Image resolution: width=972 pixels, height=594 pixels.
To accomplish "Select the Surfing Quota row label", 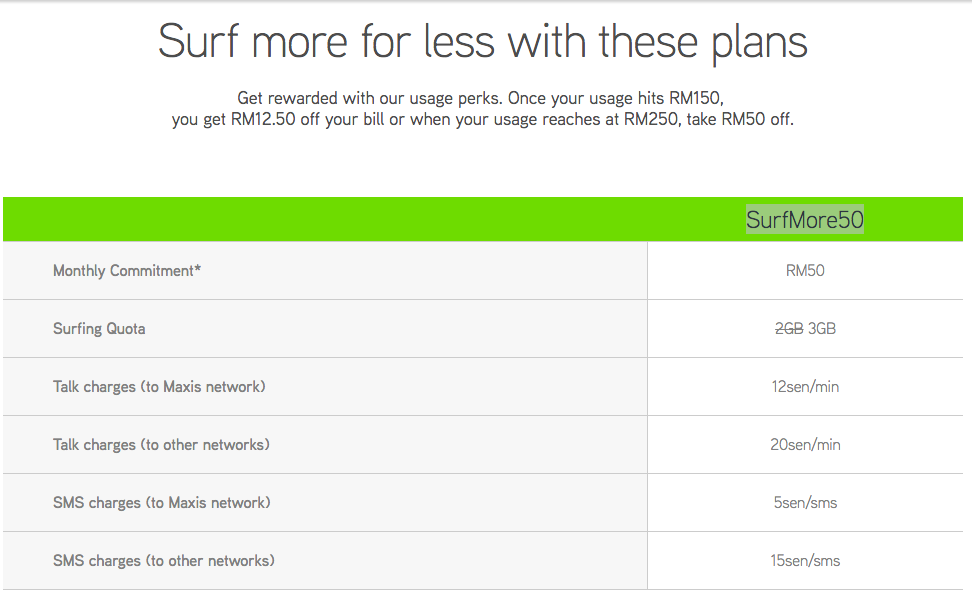I will pos(99,329).
